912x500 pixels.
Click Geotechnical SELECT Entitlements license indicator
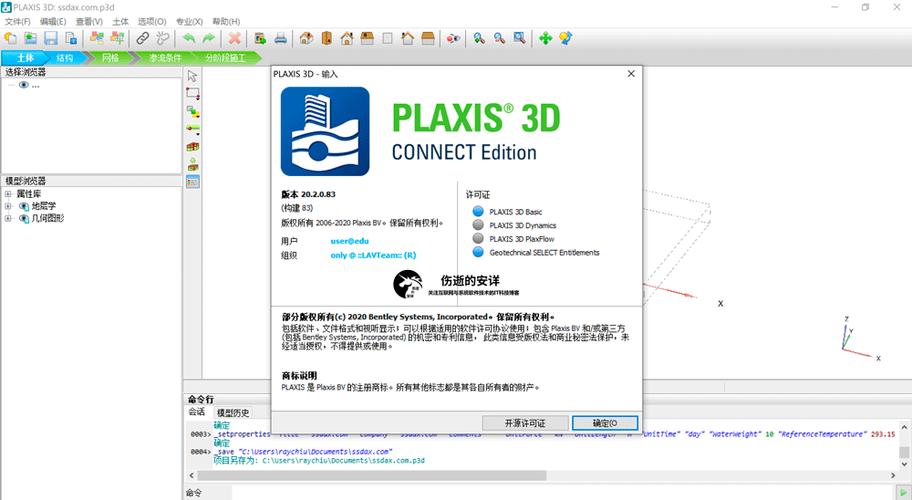(478, 252)
